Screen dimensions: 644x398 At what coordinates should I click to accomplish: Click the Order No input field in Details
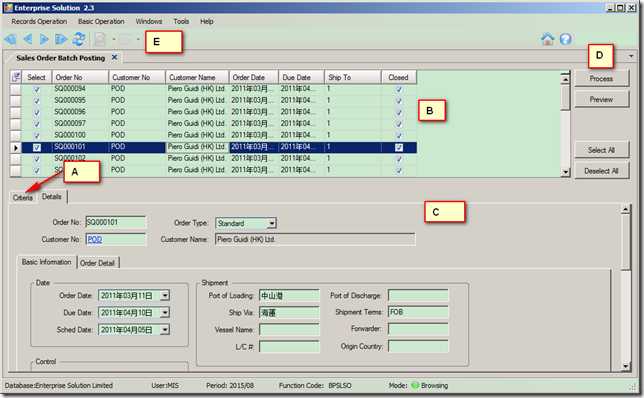pyautogui.click(x=115, y=223)
